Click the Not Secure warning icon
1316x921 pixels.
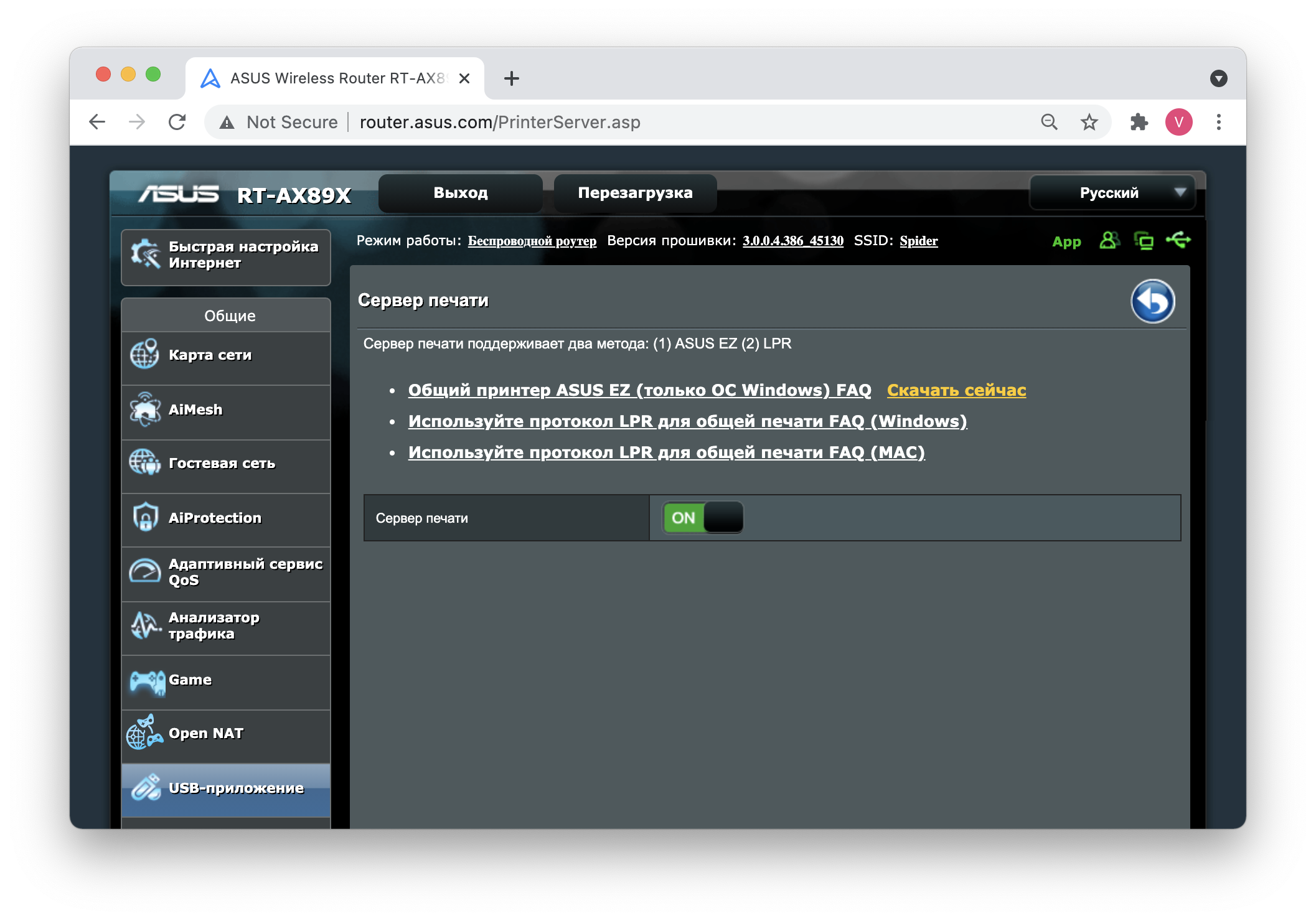227,123
